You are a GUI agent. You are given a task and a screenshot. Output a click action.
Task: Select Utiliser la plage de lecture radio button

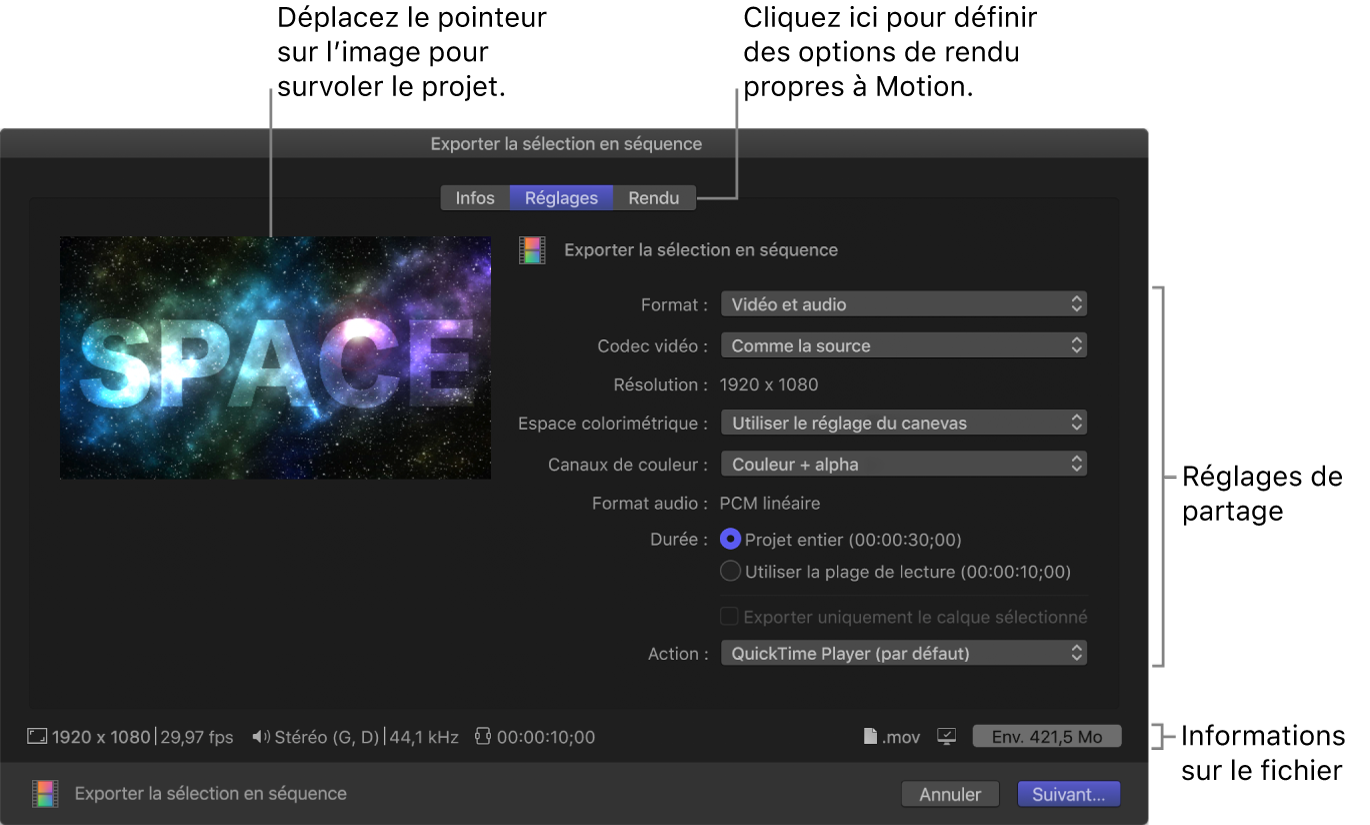[731, 571]
